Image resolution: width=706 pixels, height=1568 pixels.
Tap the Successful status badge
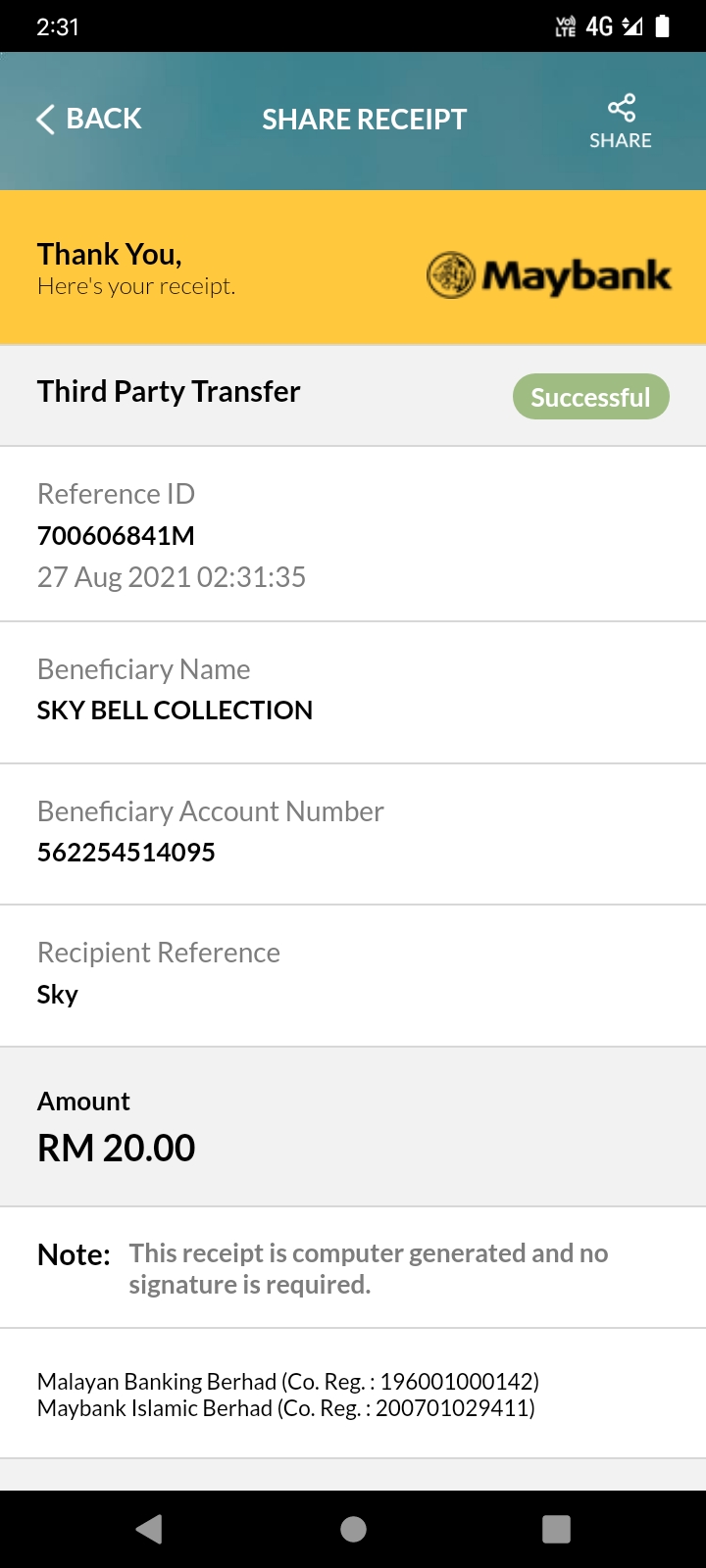591,397
